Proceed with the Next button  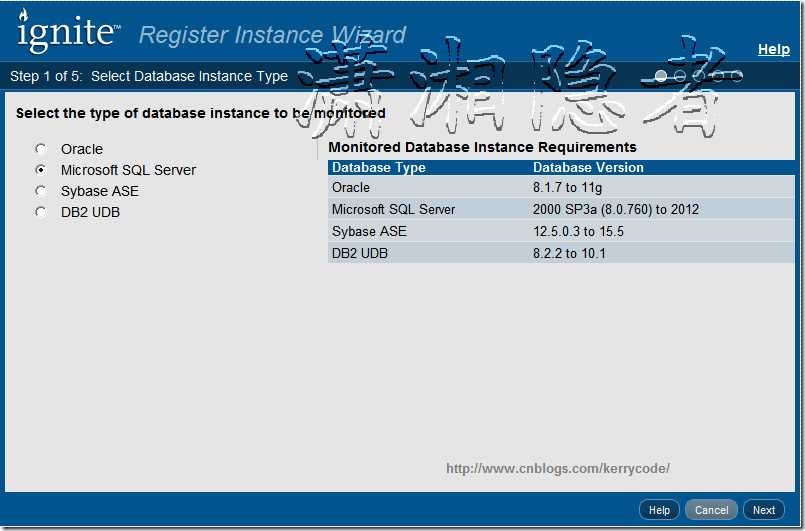click(x=764, y=510)
